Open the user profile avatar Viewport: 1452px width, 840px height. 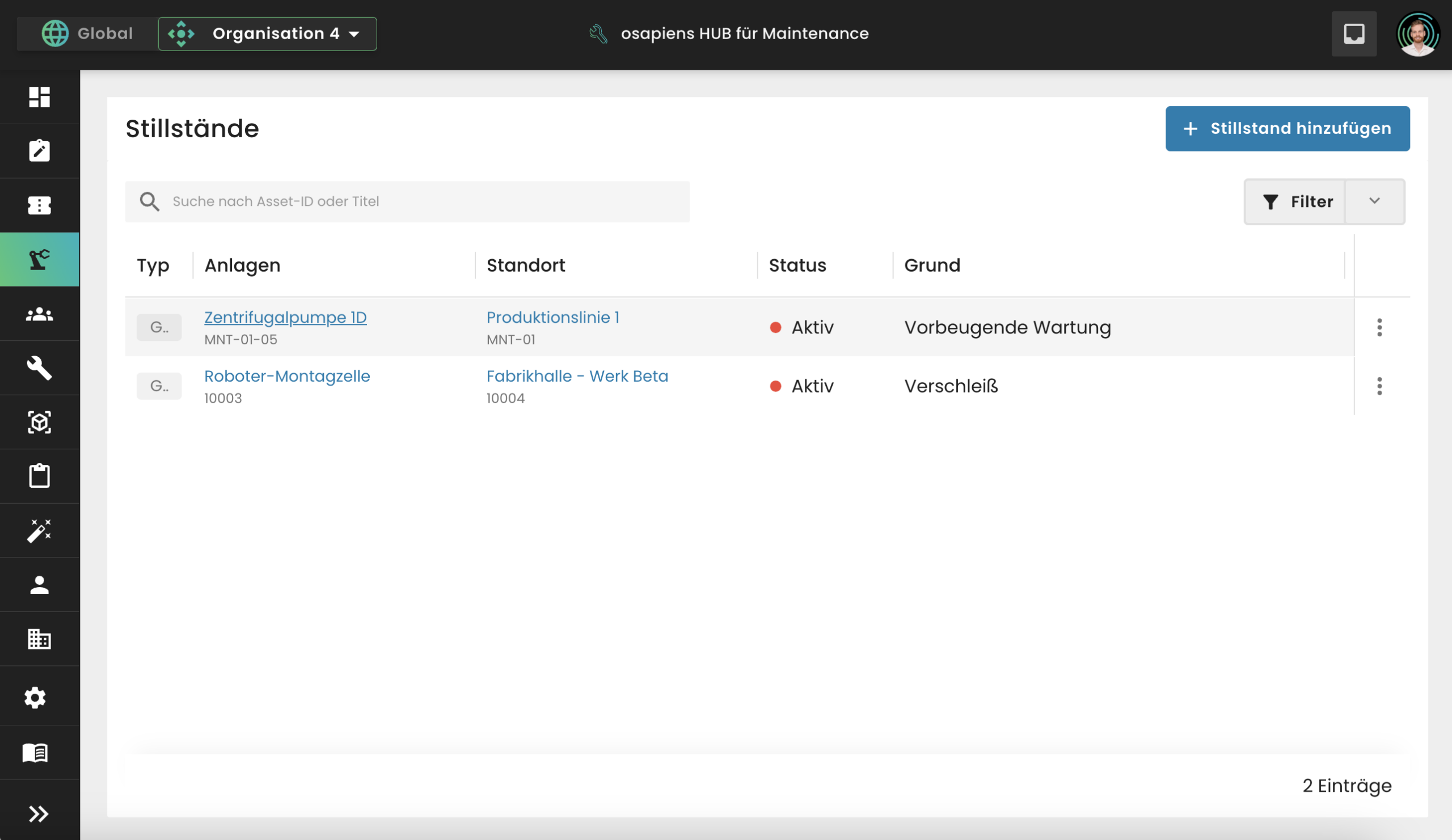[1417, 34]
